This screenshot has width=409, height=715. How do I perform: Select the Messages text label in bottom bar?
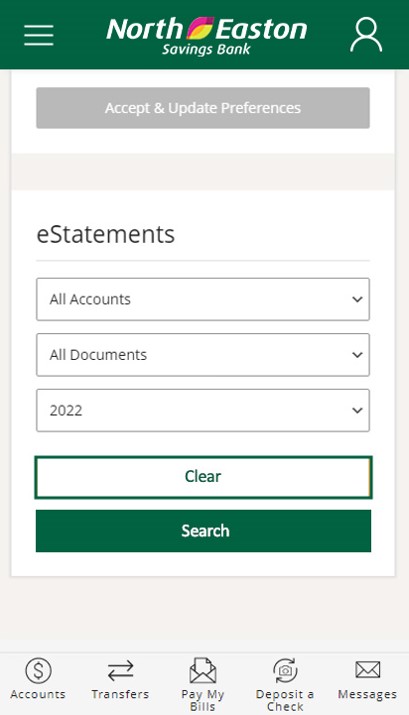pos(368,694)
